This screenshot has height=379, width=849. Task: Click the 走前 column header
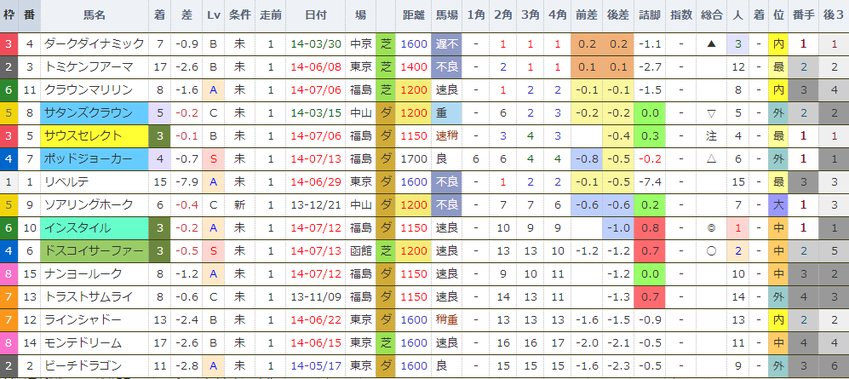(x=271, y=15)
